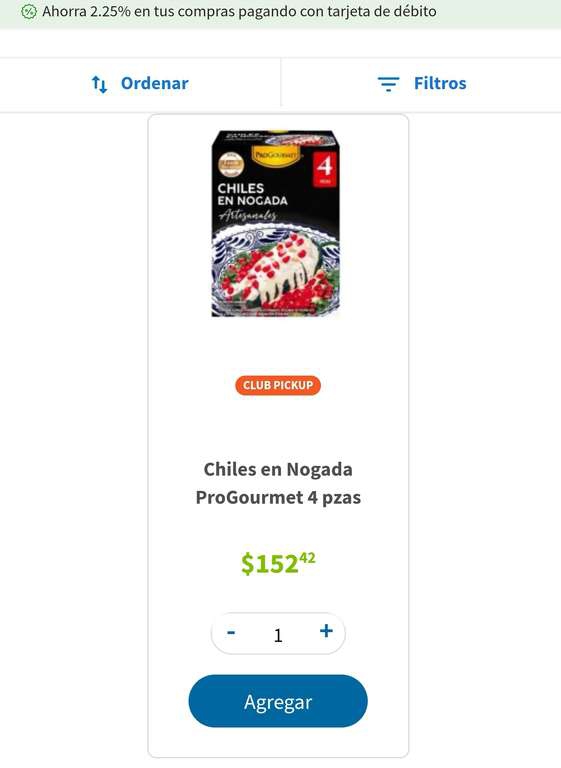Viewport: 561px width, 768px height.
Task: Click the gold seal on package image
Action: tap(231, 165)
